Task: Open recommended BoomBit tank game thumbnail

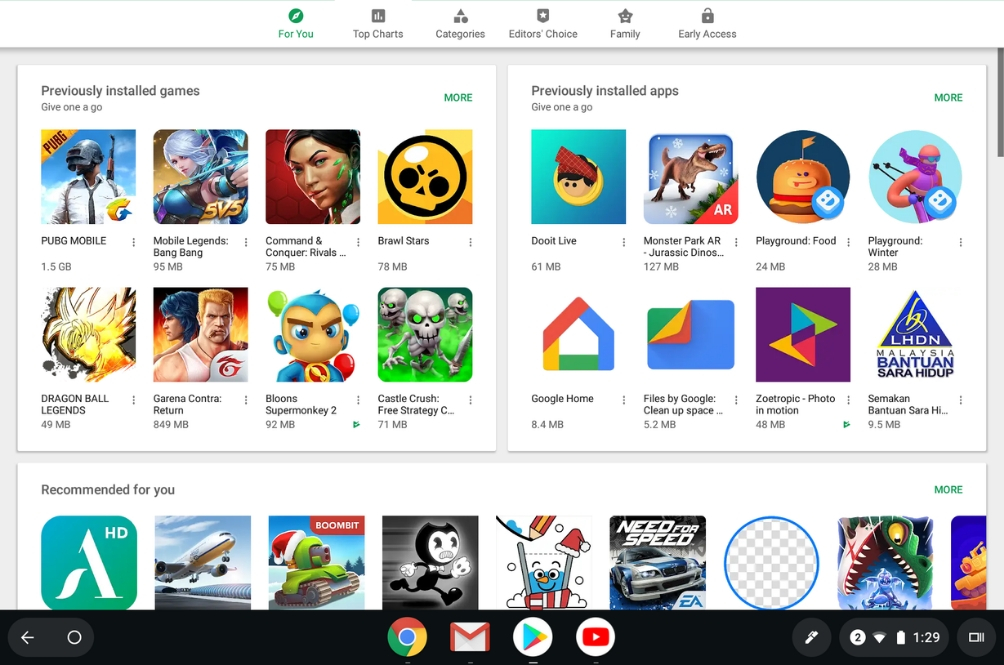Action: tap(316, 563)
